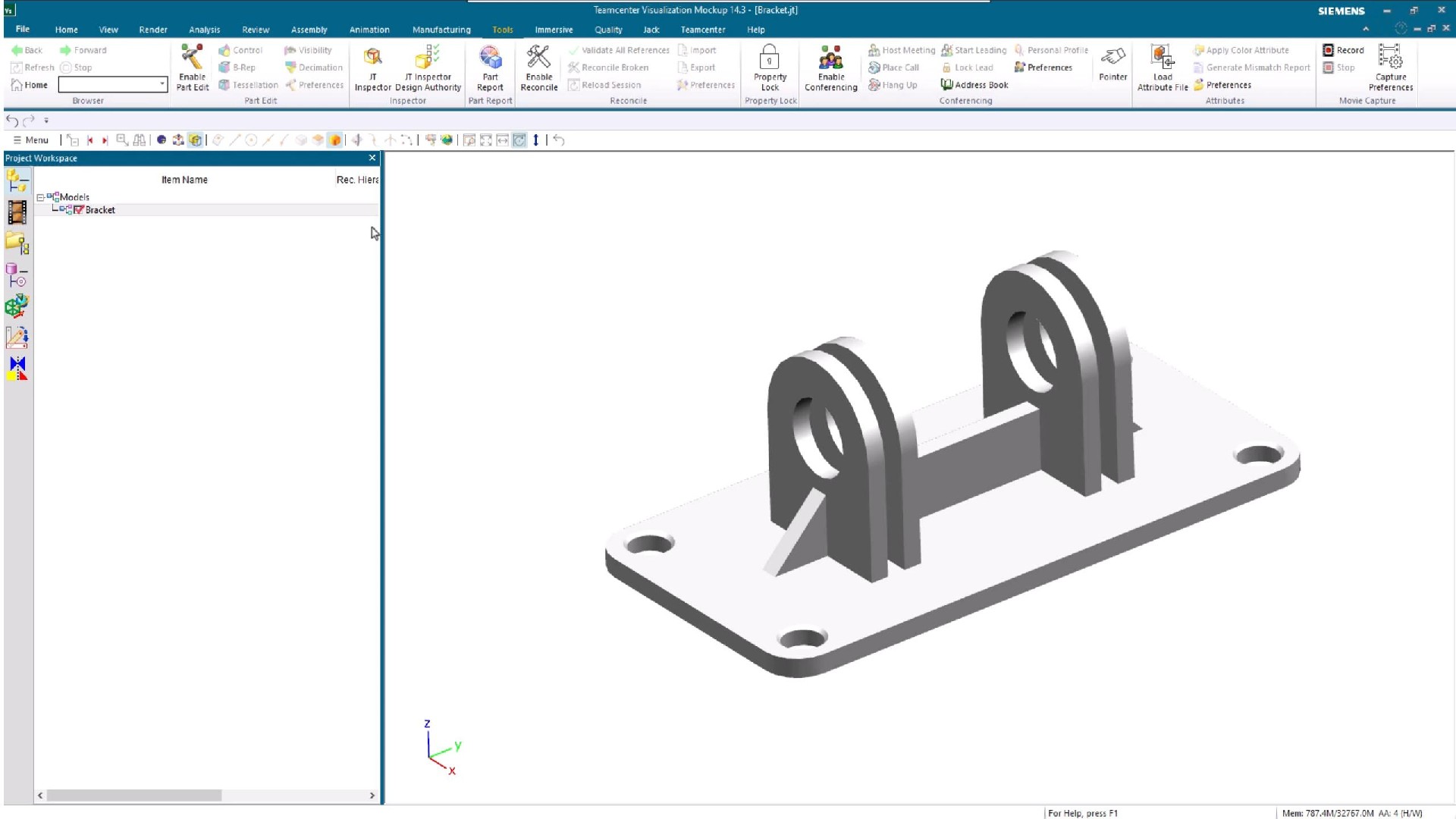This screenshot has height=819, width=1456.
Task: Open the Manufacturing ribbon tab
Action: click(x=441, y=30)
